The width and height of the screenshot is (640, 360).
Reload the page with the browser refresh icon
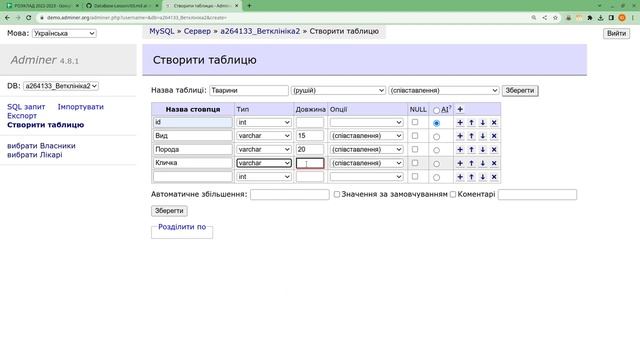point(29,18)
